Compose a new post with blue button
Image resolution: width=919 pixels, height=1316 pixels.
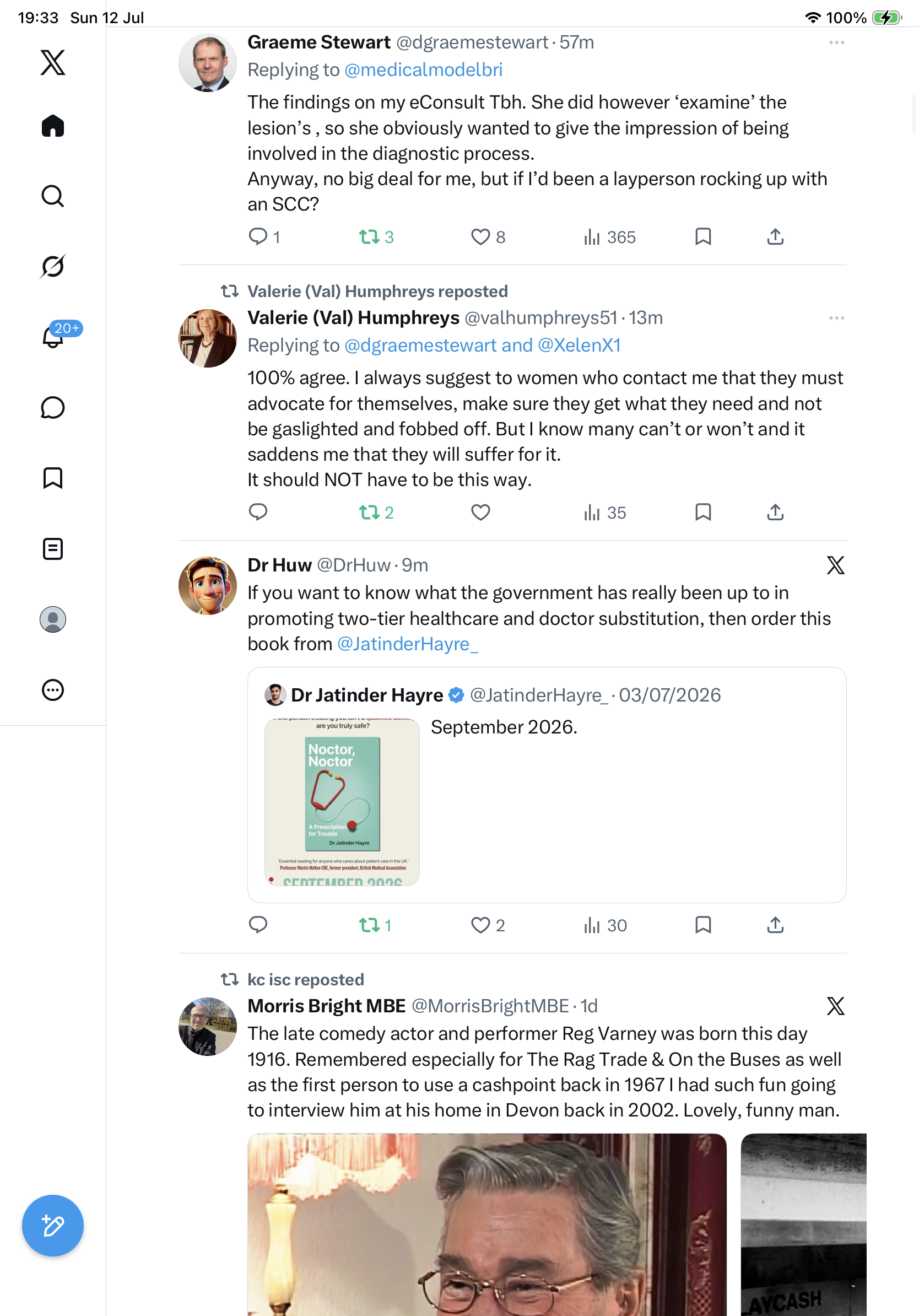coord(53,1226)
